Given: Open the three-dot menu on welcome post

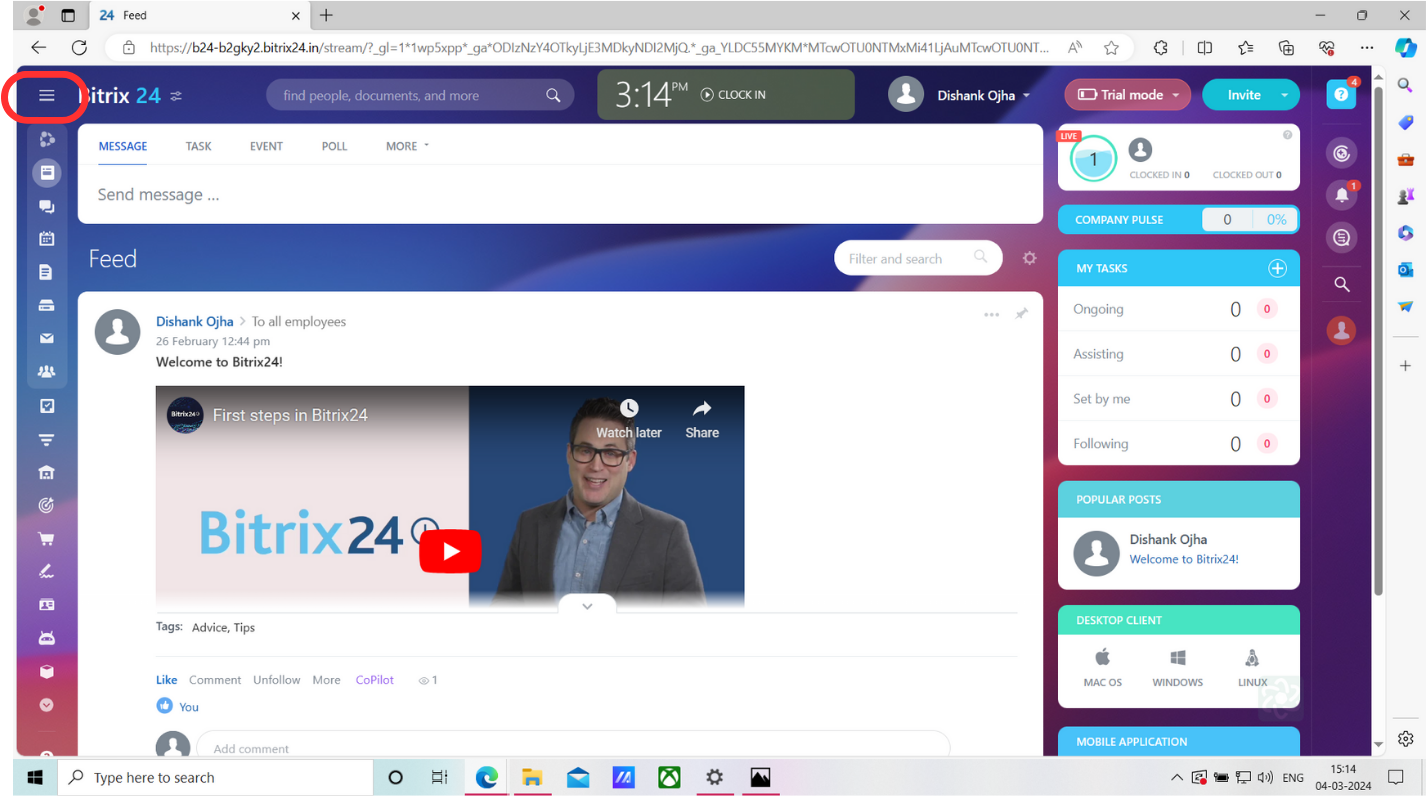Looking at the screenshot, I should pyautogui.click(x=991, y=314).
